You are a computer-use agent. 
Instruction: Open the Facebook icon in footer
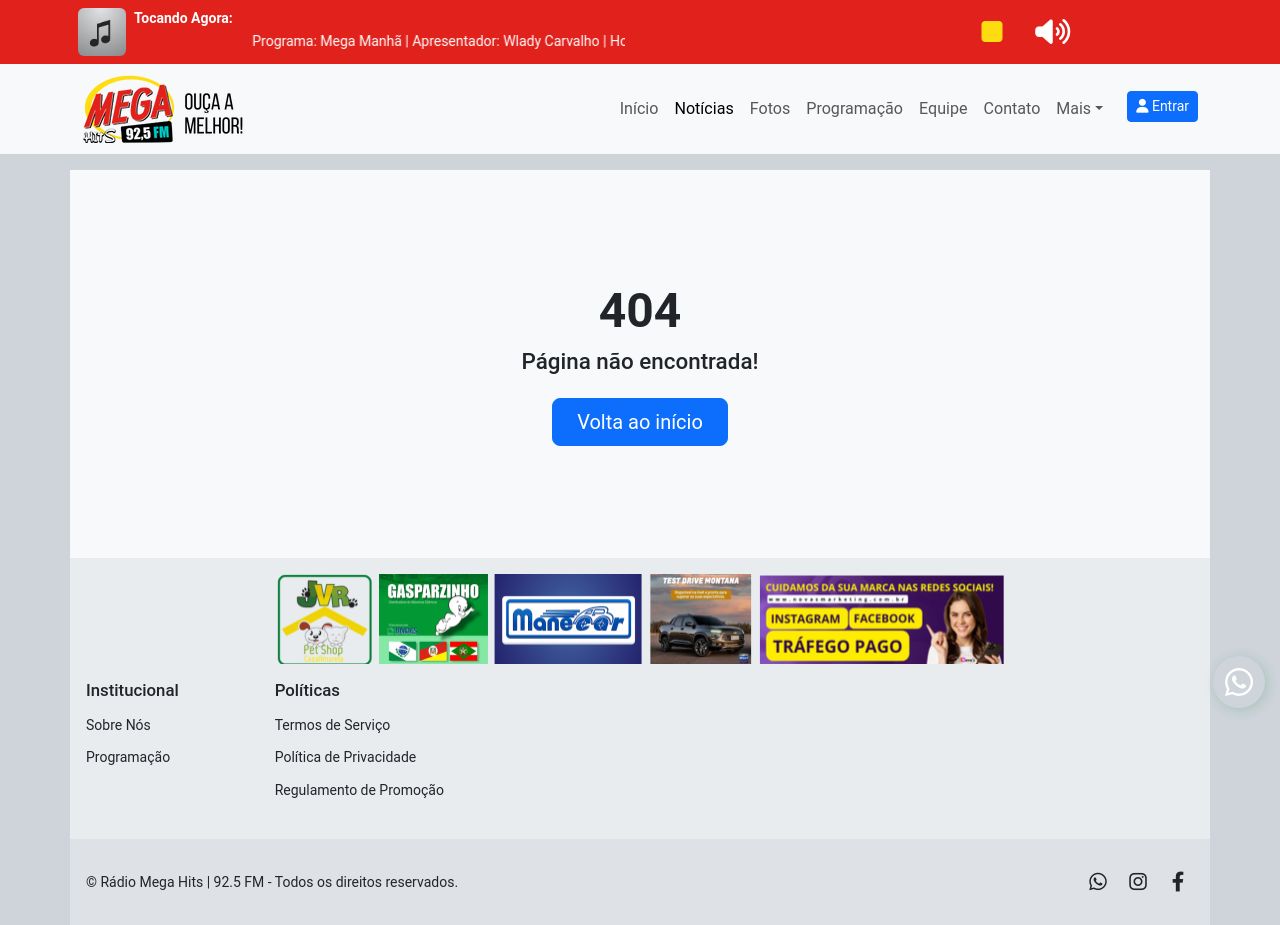(x=1178, y=881)
